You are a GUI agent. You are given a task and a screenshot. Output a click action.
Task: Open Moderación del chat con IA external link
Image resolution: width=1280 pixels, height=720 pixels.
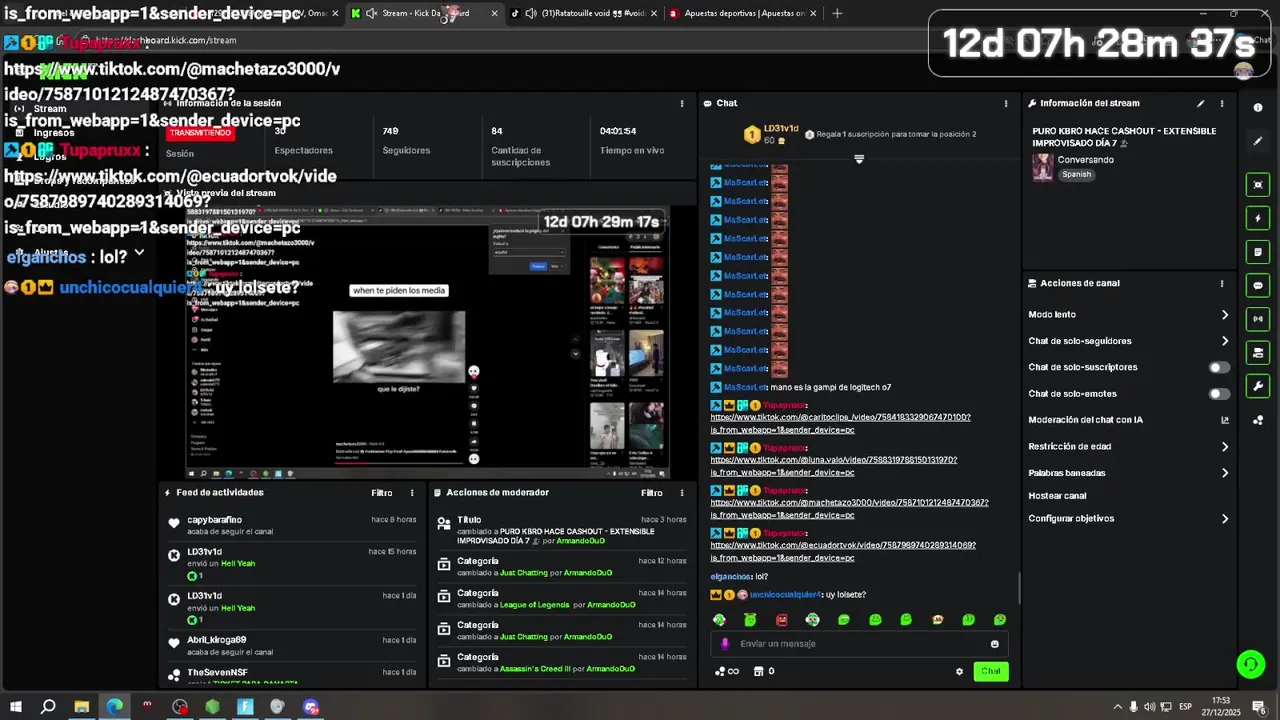[x=1225, y=420]
